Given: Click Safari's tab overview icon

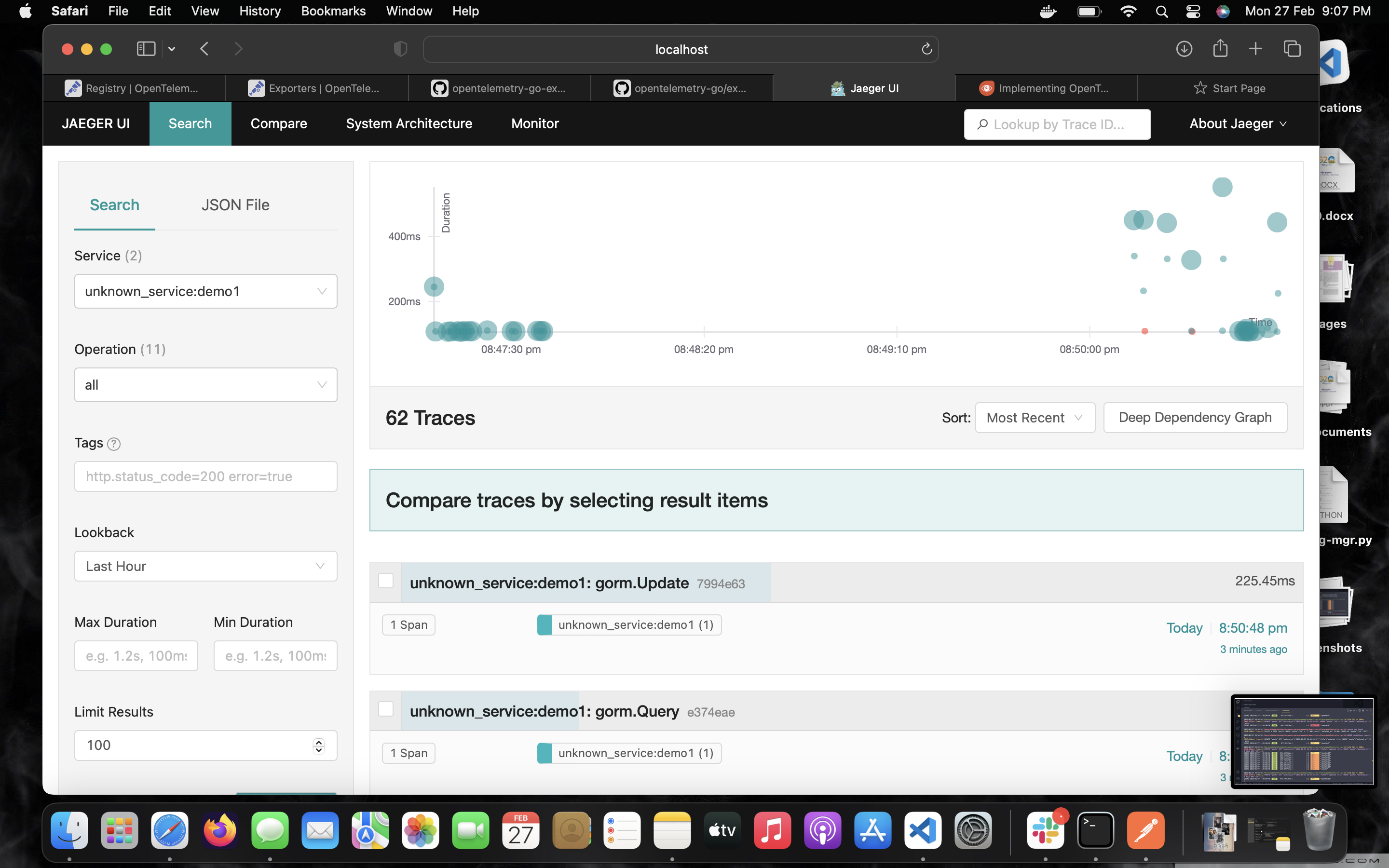Looking at the screenshot, I should click(x=1292, y=49).
